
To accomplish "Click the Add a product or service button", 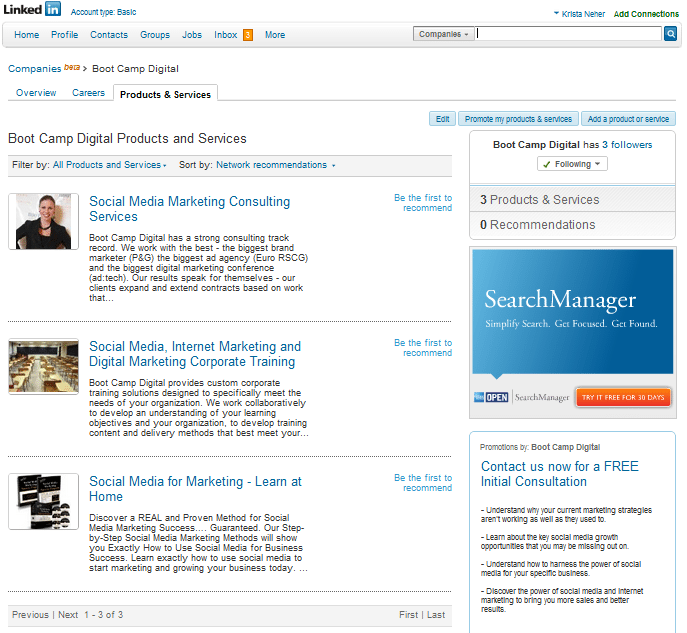I will click(628, 119).
